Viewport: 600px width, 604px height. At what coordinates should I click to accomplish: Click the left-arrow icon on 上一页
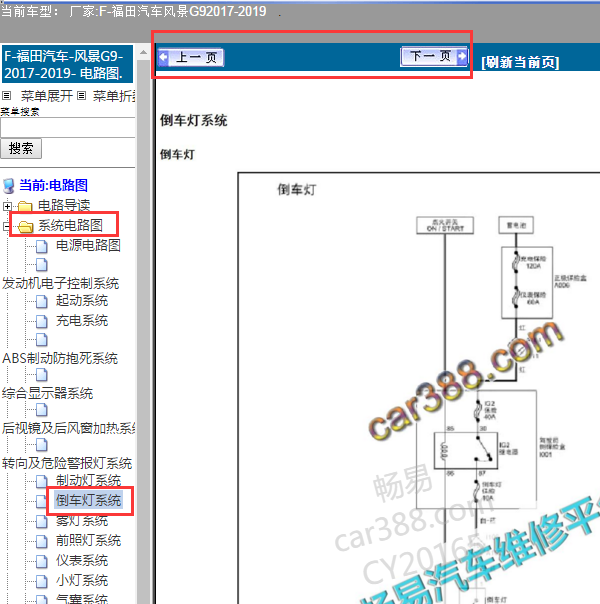click(x=163, y=58)
